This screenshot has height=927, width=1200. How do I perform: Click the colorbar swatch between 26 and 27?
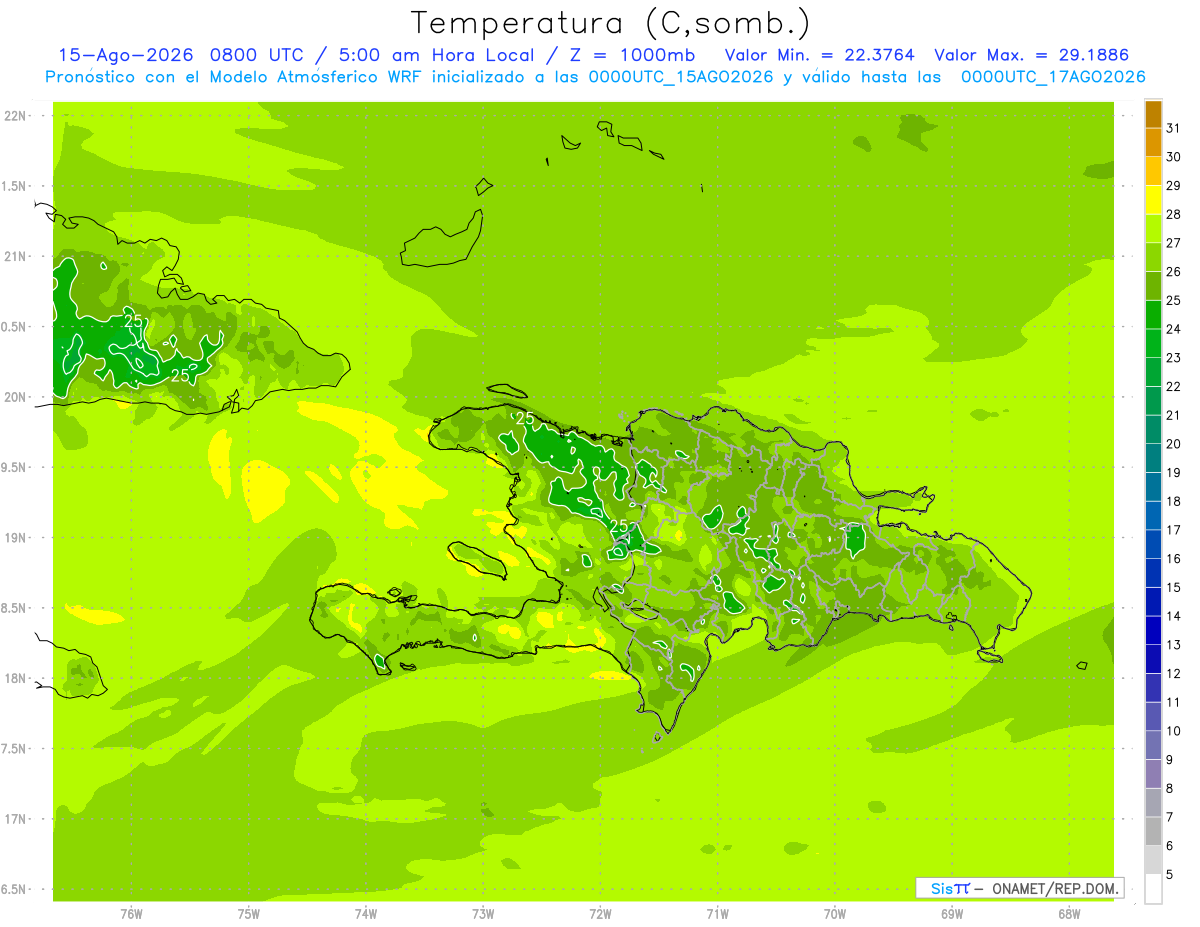tap(1153, 258)
